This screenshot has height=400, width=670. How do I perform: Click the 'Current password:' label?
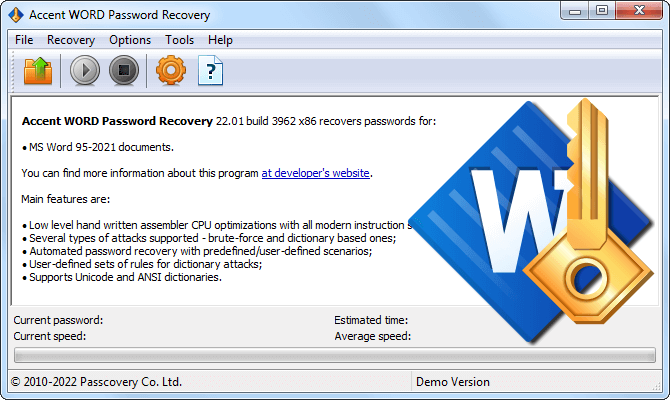pyautogui.click(x=58, y=320)
